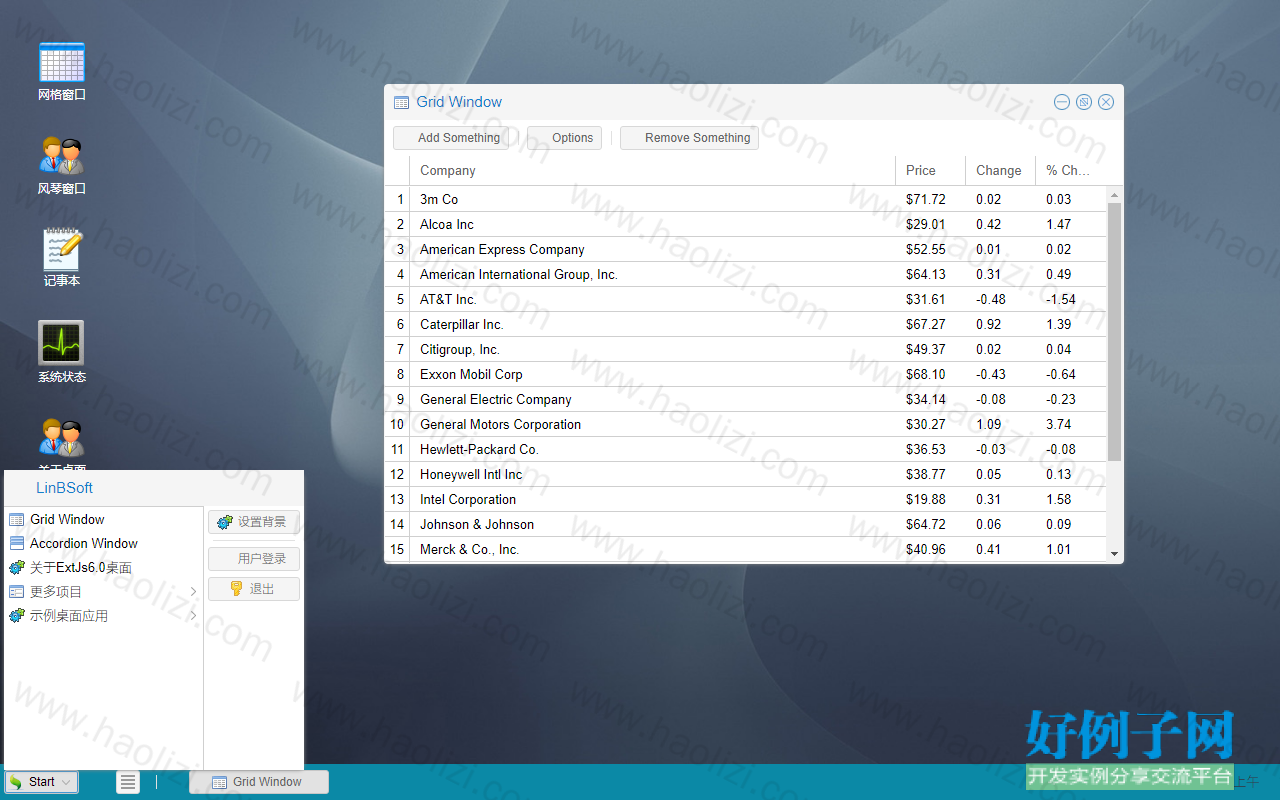Click the grid scrollbar down arrow

pos(1115,554)
